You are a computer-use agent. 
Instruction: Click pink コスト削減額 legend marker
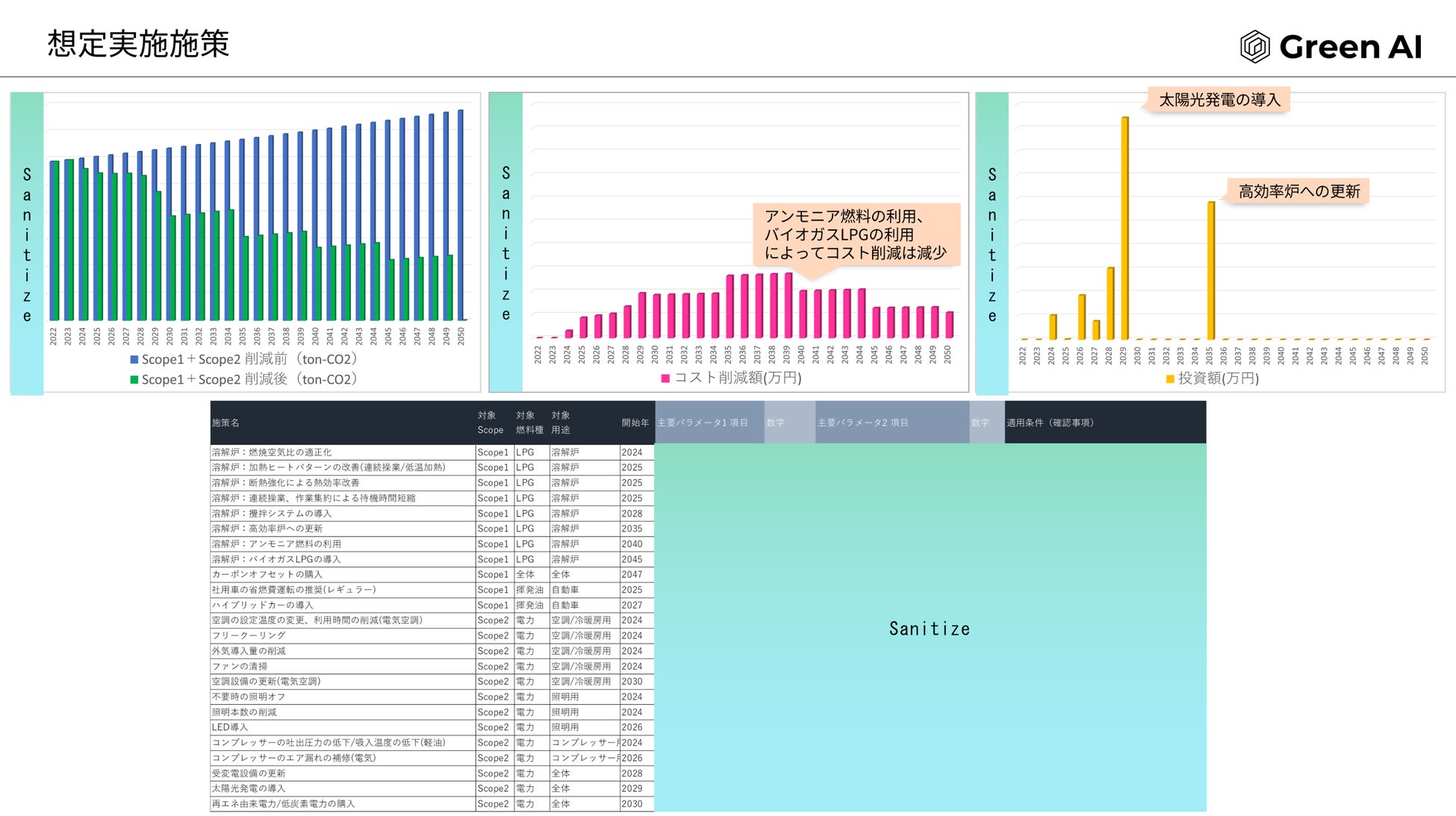(665, 379)
